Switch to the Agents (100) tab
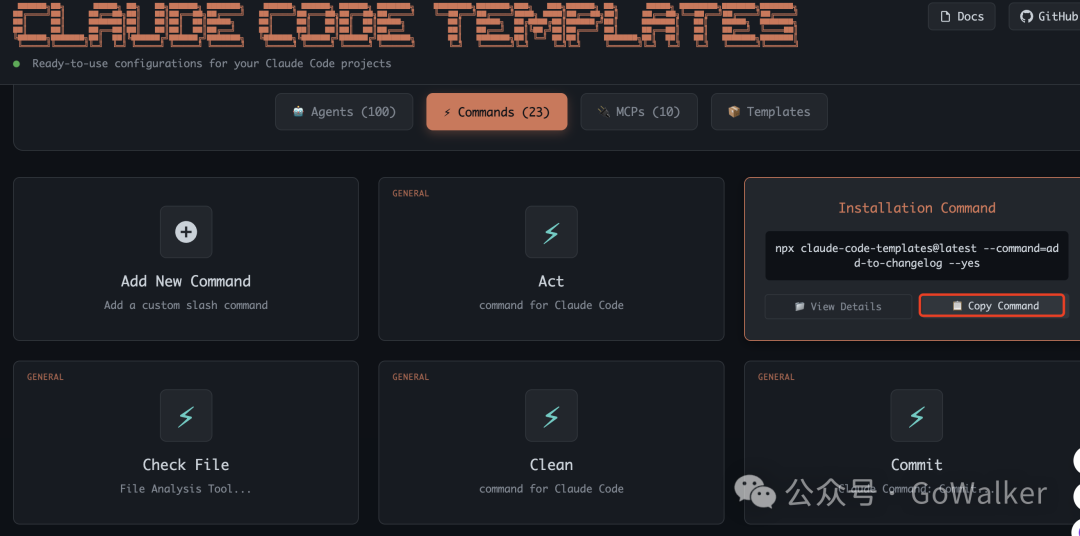The image size is (1080, 536). pos(344,112)
